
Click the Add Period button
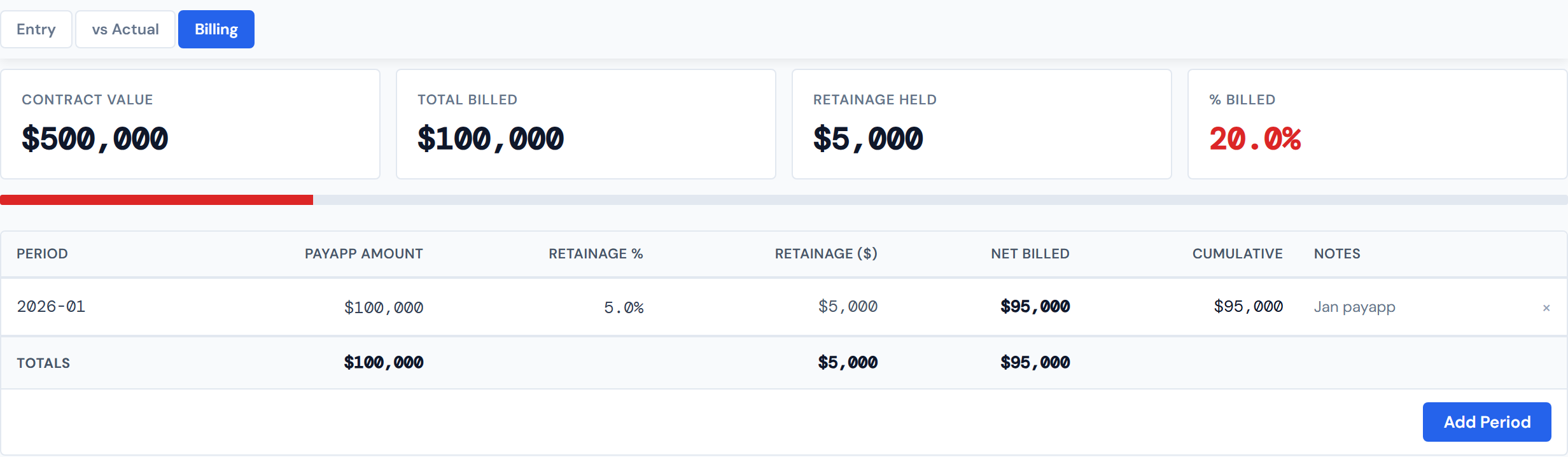pyautogui.click(x=1487, y=421)
